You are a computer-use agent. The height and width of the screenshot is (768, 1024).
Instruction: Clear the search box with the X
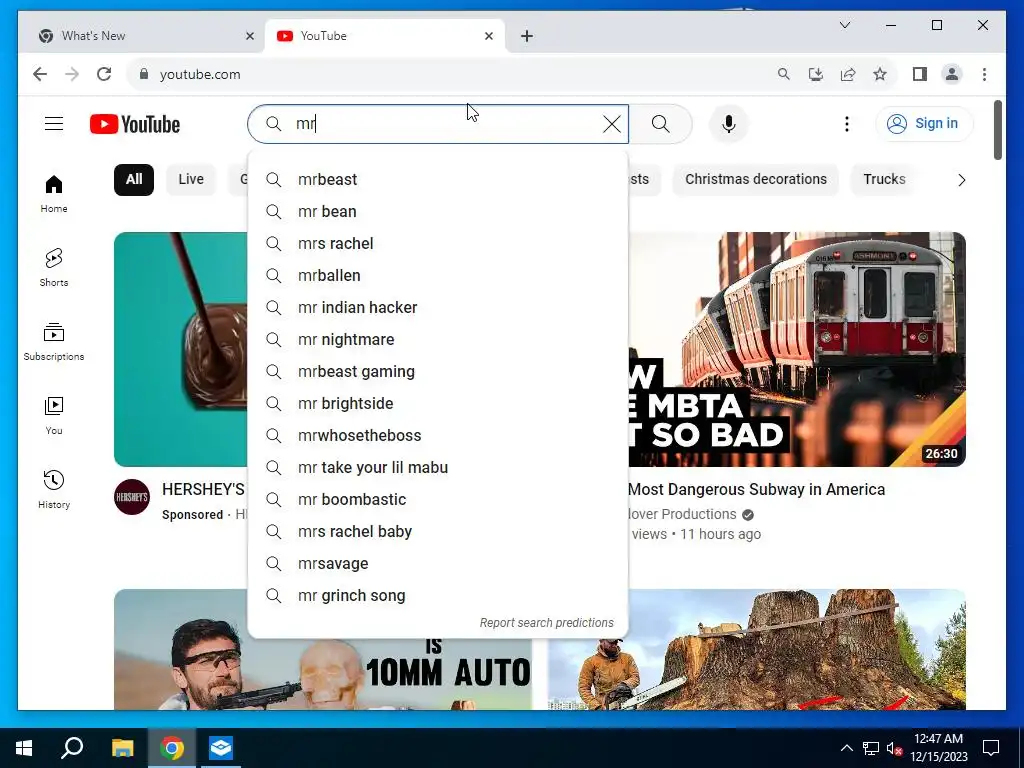pyautogui.click(x=611, y=124)
